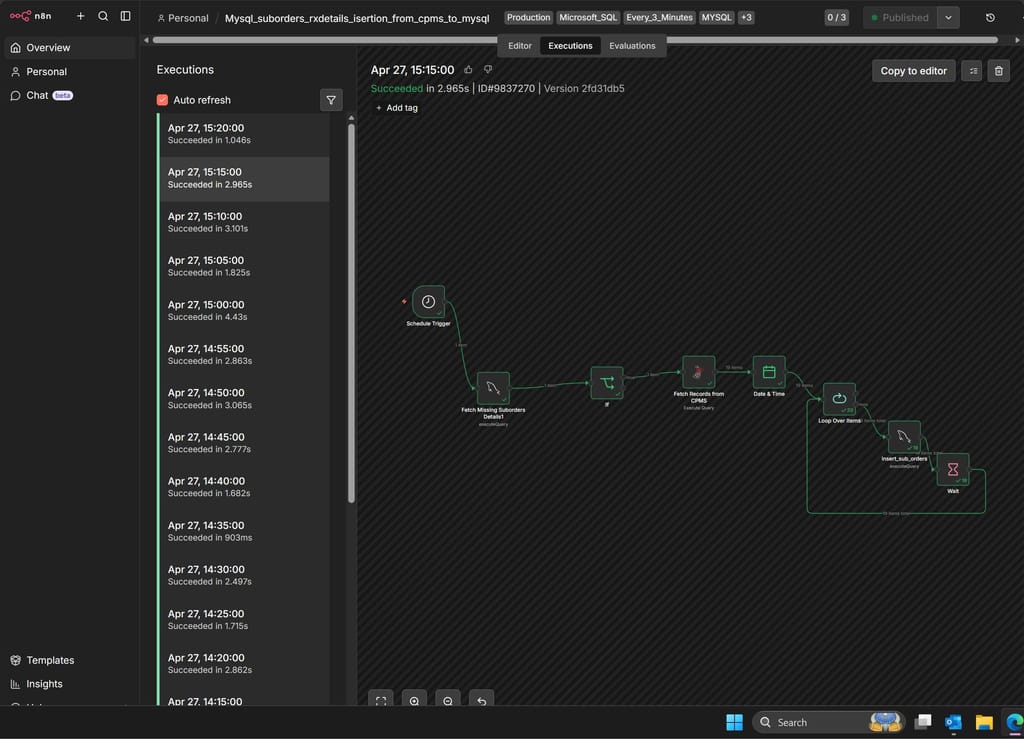Select the Loop Over Items node

(839, 399)
